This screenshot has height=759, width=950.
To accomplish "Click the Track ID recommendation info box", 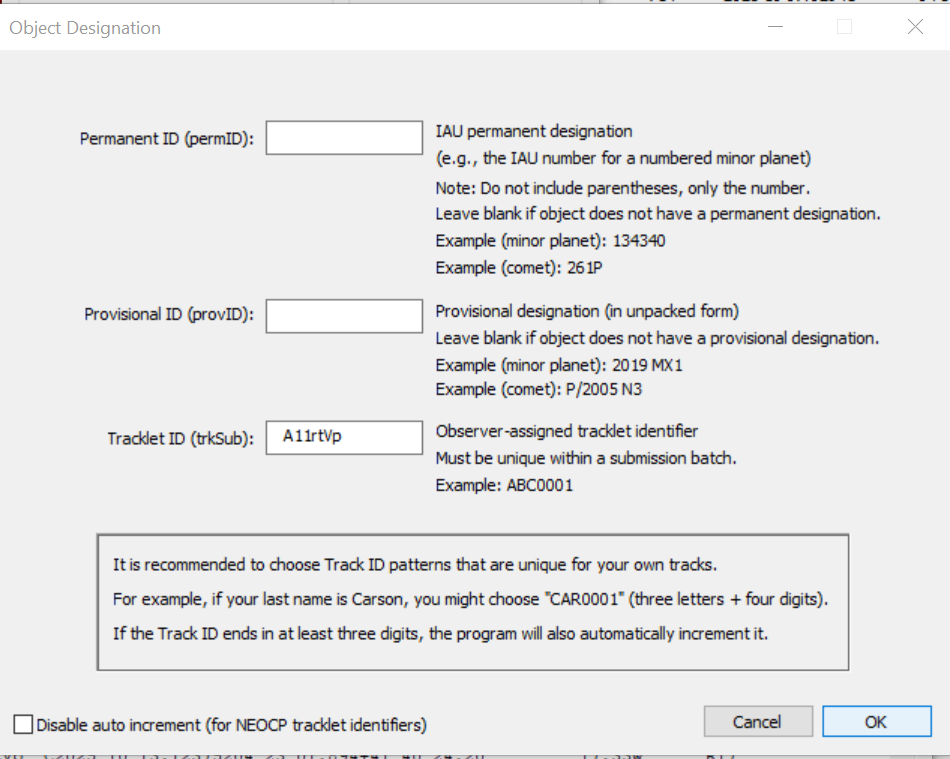I will click(472, 602).
